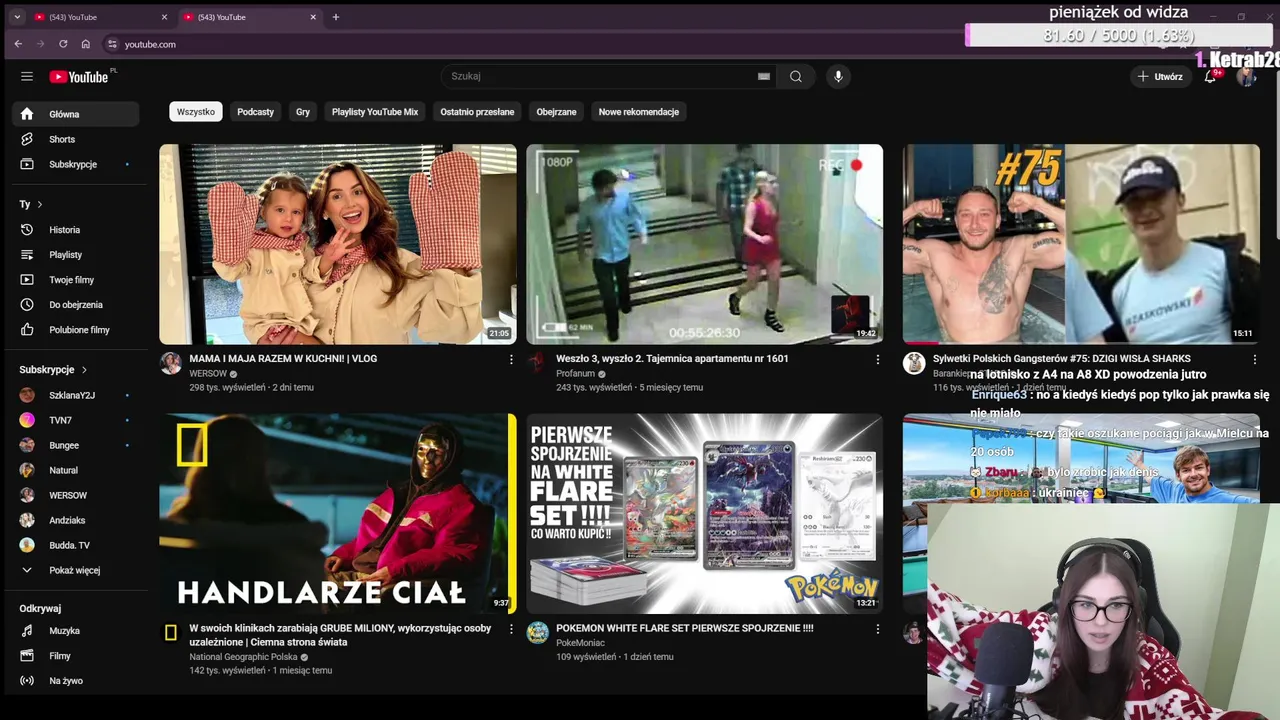Expand the Ty section chevron
Viewport: 1280px width, 720px height.
[40, 204]
